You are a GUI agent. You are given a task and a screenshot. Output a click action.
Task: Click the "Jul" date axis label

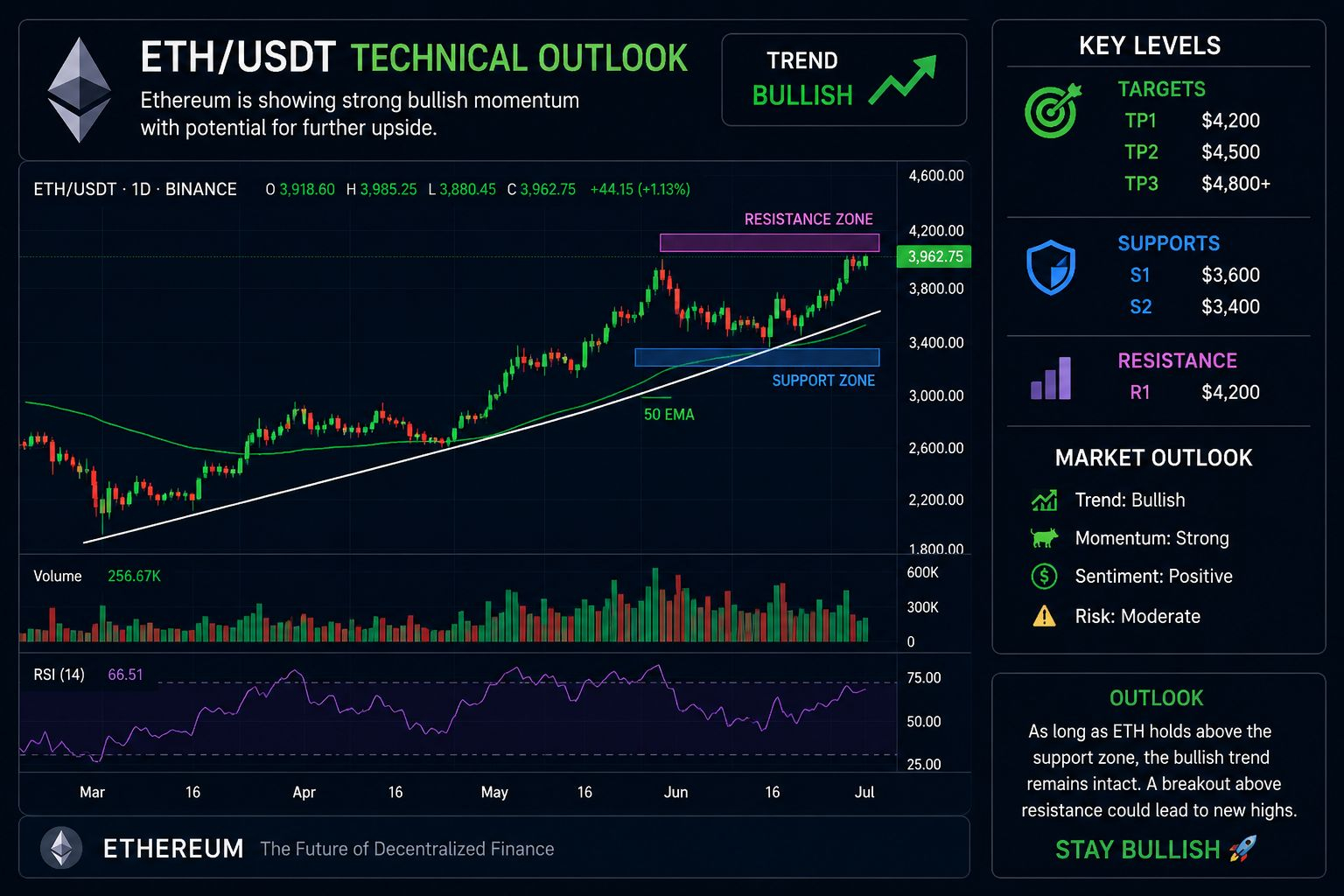(864, 792)
